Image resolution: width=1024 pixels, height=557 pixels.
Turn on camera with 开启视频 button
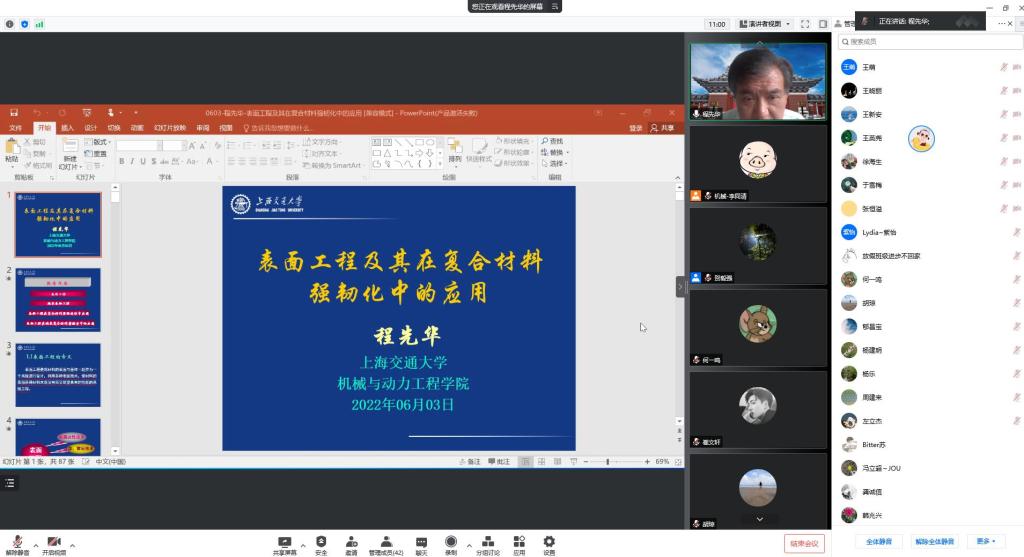[x=53, y=544]
